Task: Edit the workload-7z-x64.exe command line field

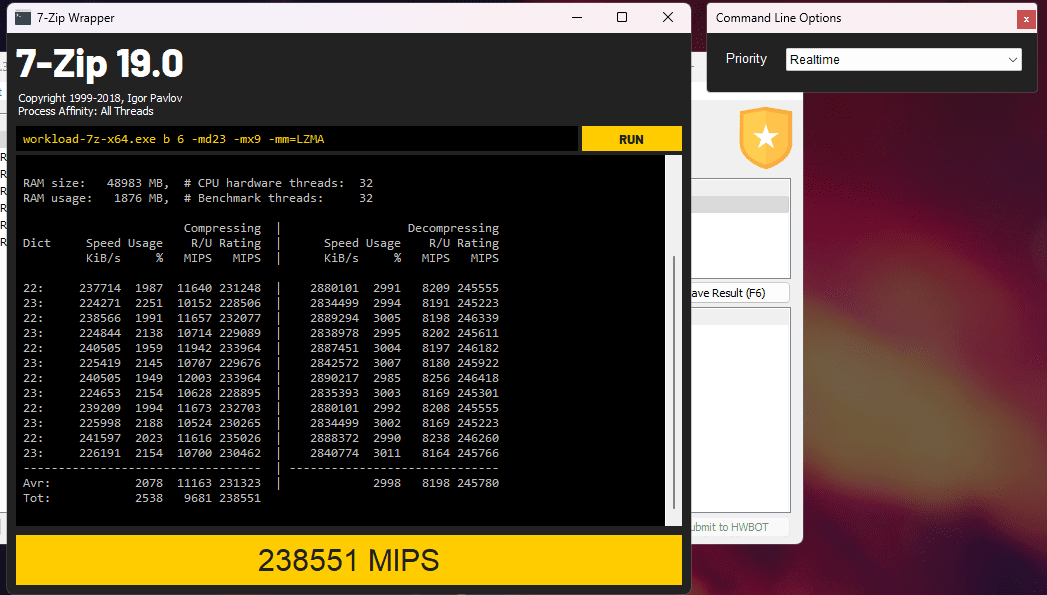Action: pos(296,139)
